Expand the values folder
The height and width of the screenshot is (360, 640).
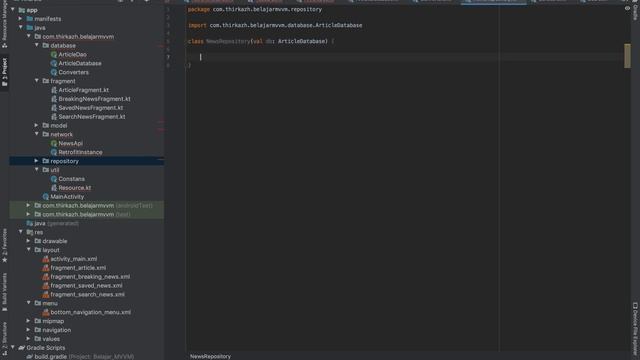[28, 339]
